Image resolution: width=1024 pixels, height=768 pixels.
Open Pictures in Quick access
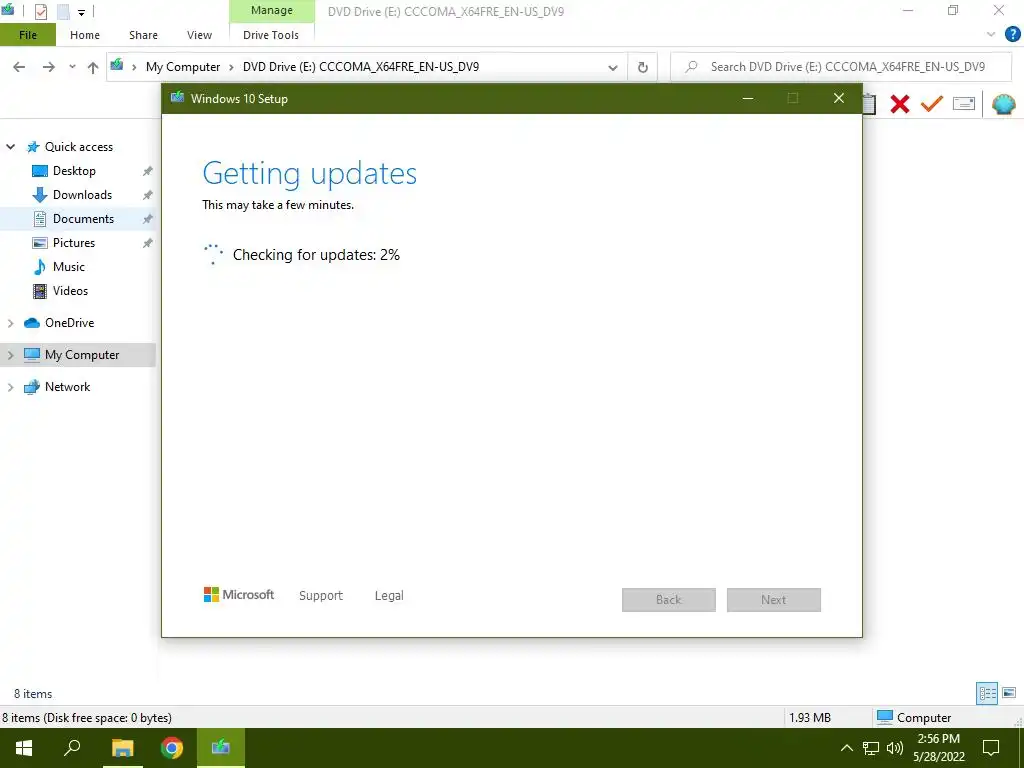[x=74, y=243]
